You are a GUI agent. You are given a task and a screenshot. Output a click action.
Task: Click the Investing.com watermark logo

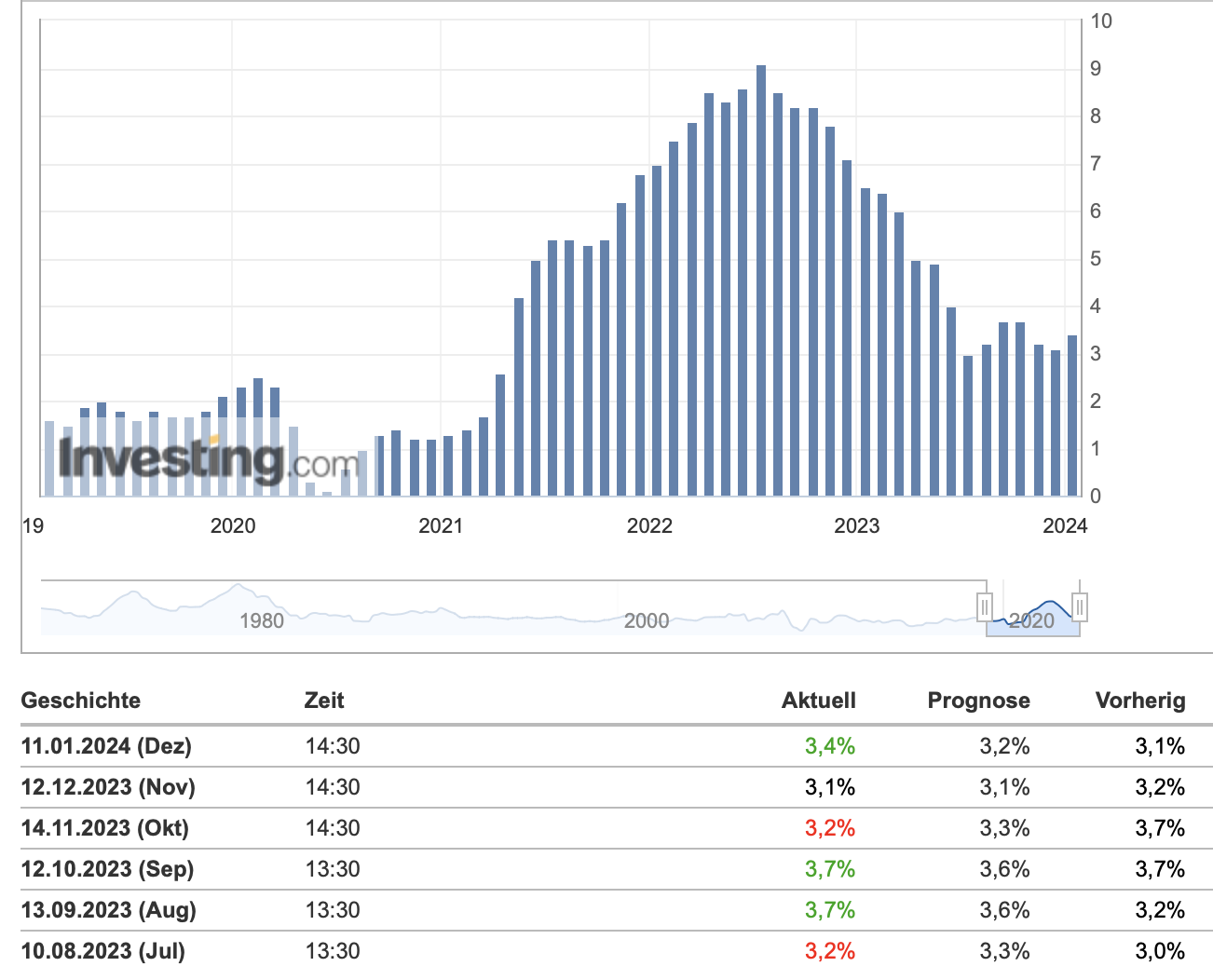click(x=208, y=459)
